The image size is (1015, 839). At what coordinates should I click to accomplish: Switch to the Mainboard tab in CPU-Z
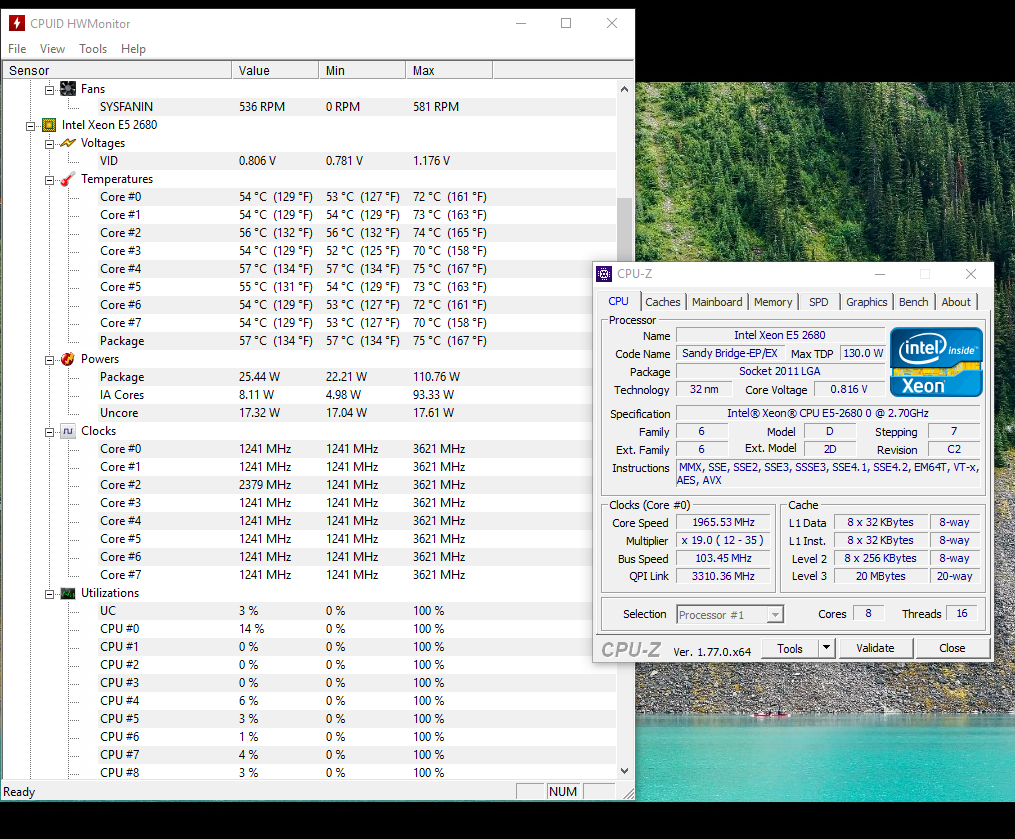[717, 302]
